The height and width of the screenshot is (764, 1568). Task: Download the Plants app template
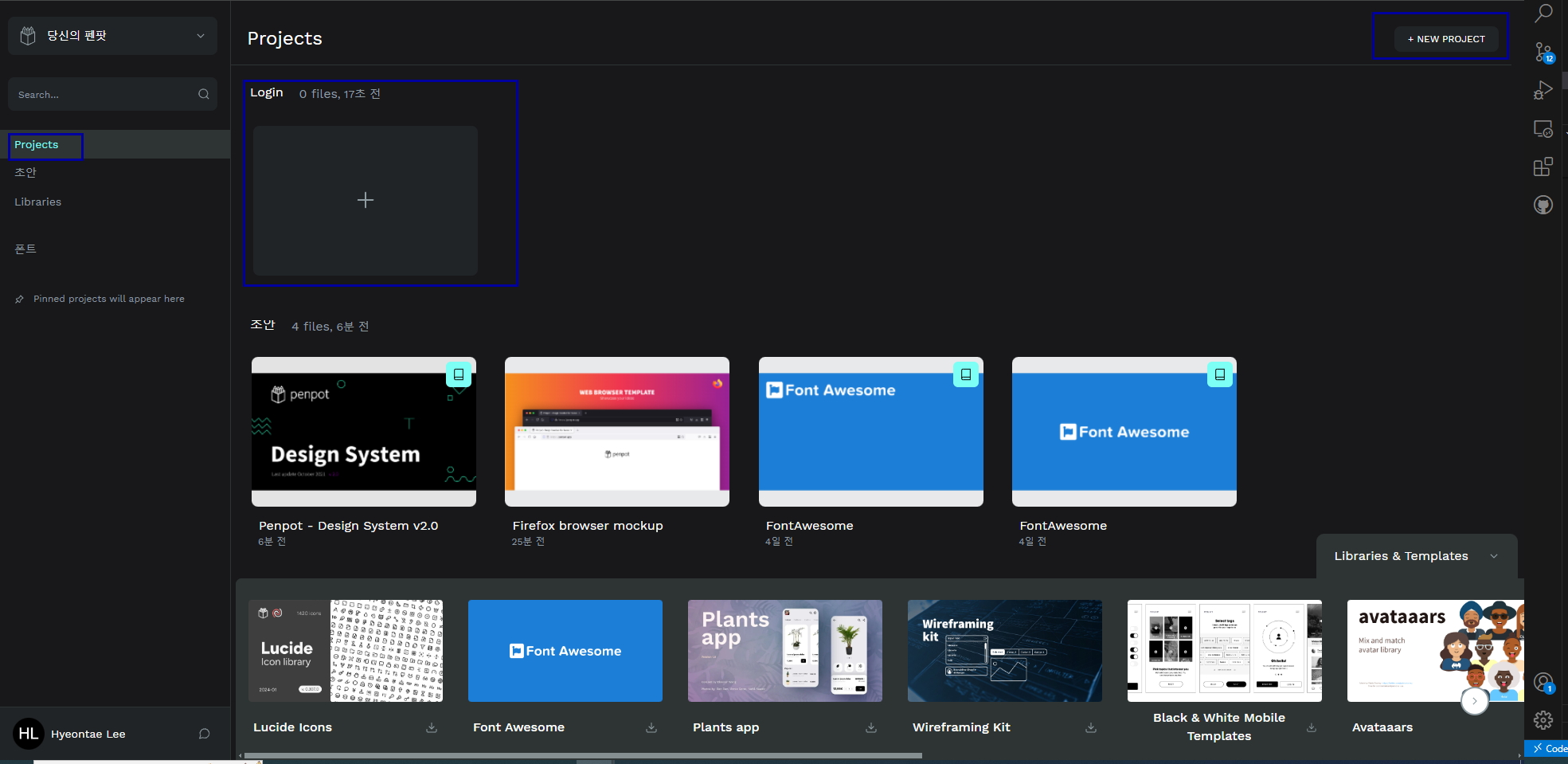tap(871, 727)
